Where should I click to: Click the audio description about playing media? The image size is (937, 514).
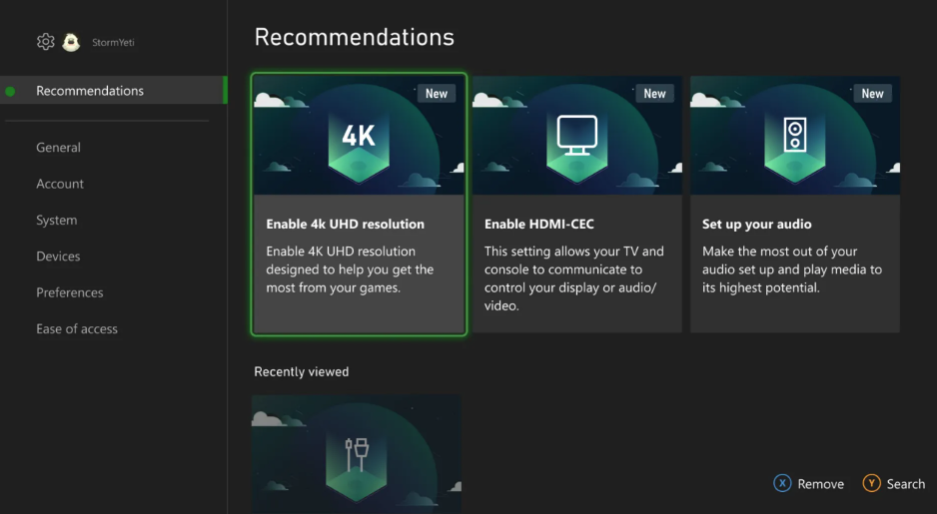792,270
